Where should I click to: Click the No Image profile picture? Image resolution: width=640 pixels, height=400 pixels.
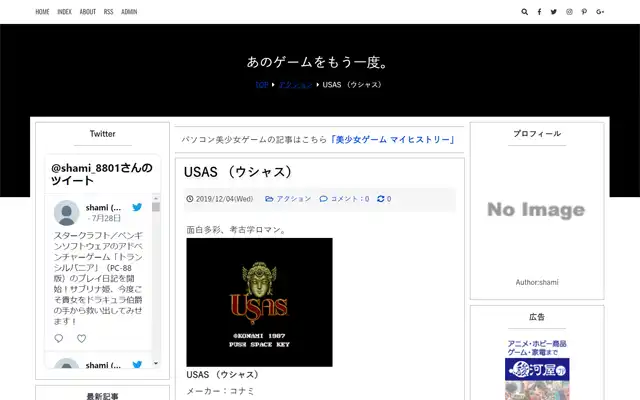537,210
